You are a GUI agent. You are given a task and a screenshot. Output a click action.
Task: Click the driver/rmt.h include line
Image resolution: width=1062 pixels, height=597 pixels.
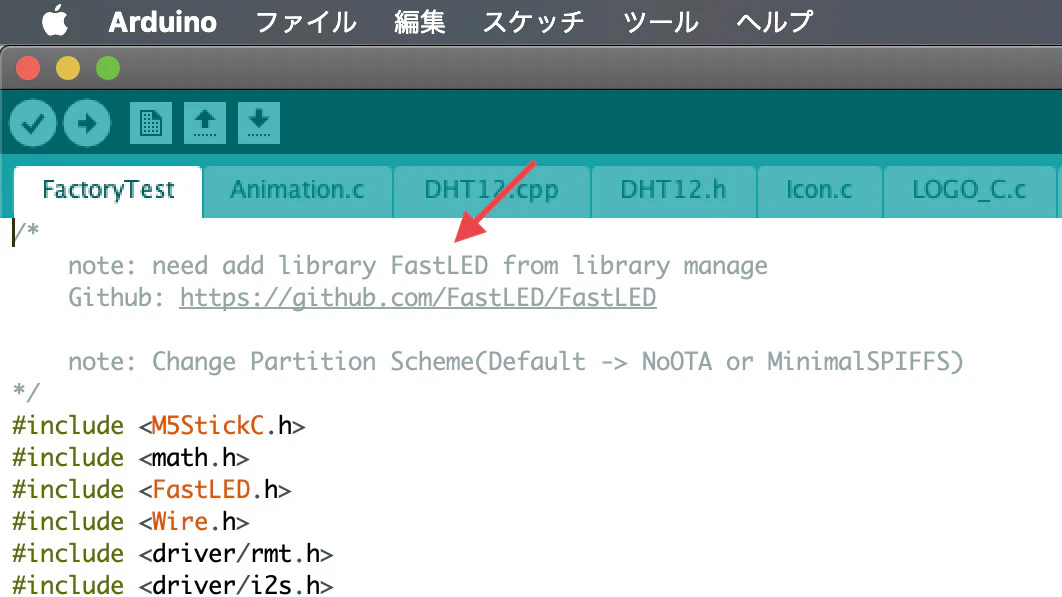[x=173, y=553]
